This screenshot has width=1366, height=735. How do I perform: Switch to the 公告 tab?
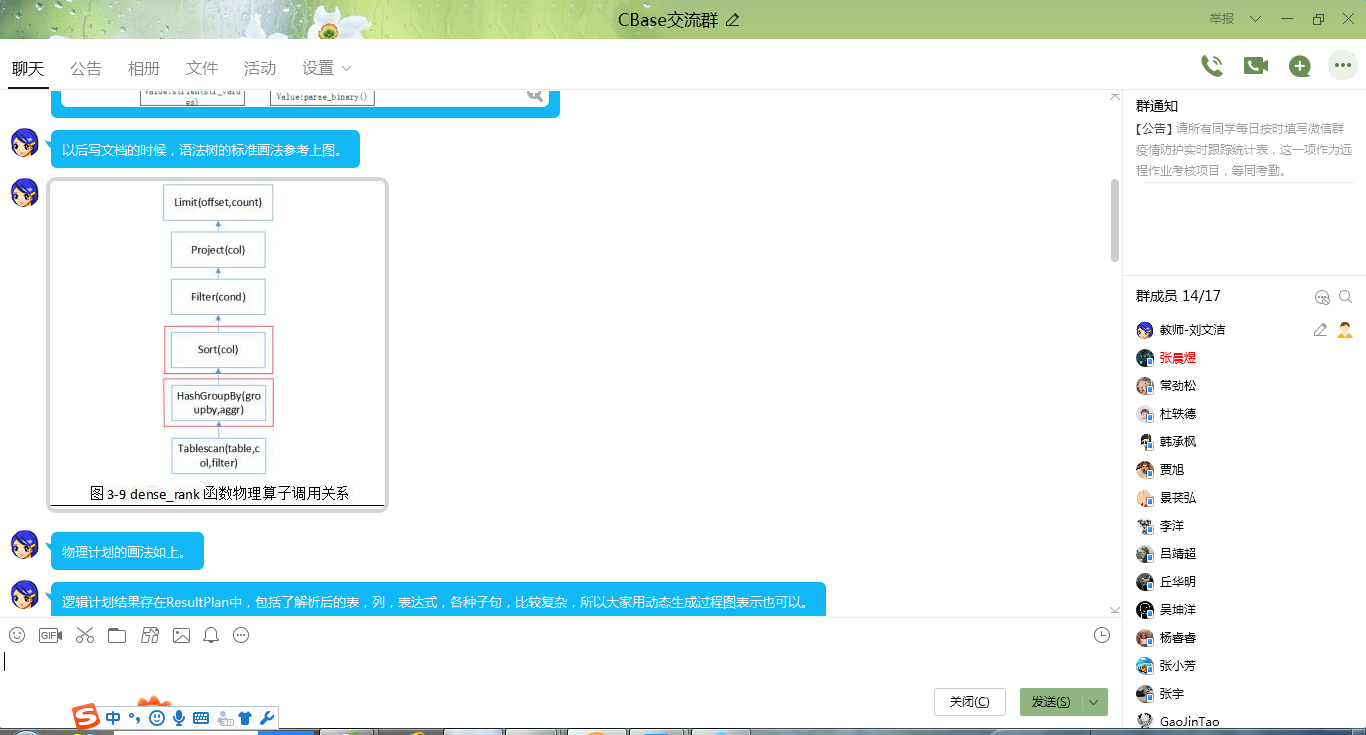pos(86,68)
